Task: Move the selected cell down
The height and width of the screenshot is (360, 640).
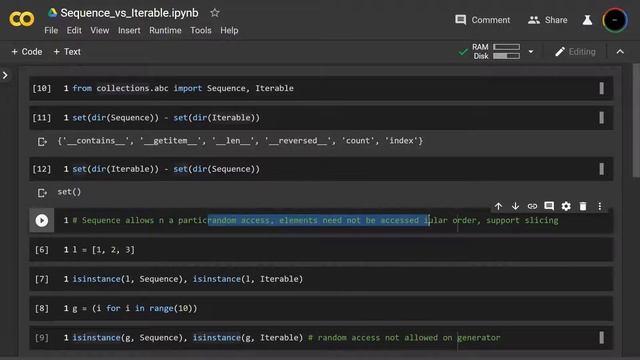Action: tap(515, 206)
